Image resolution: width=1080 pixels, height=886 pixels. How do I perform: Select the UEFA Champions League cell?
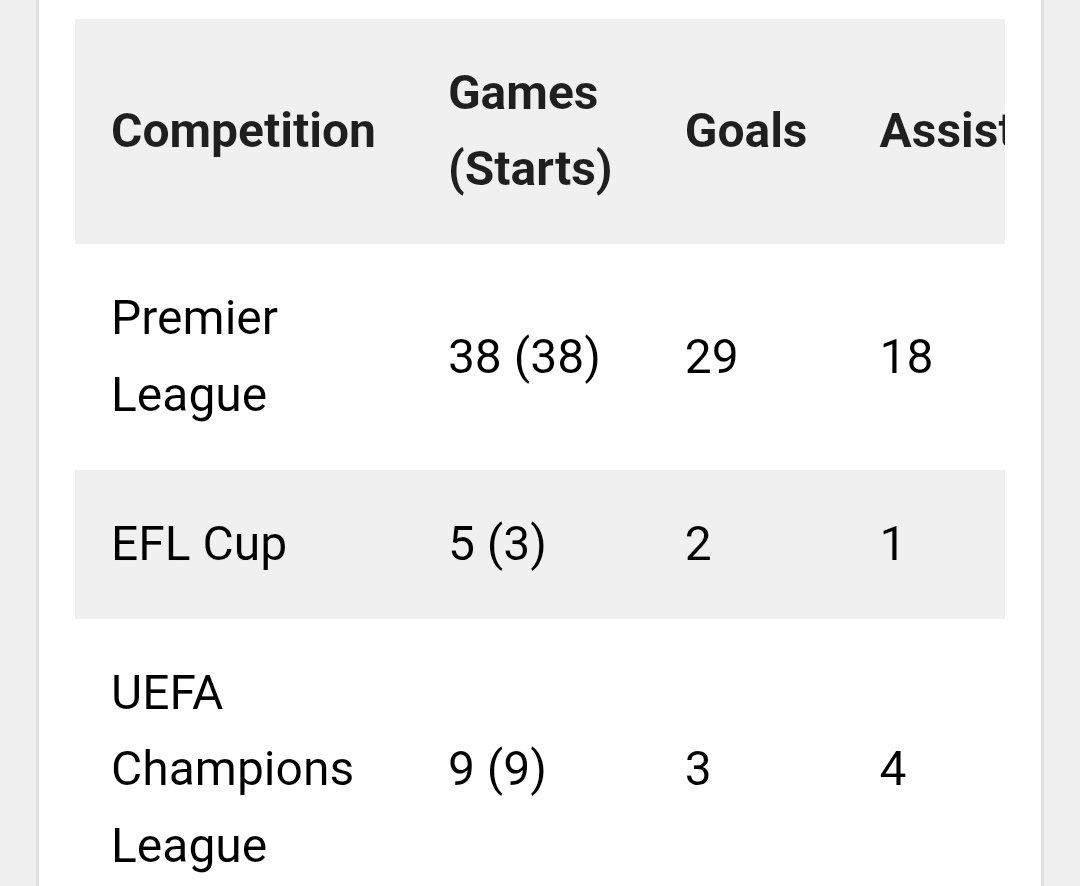point(232,770)
